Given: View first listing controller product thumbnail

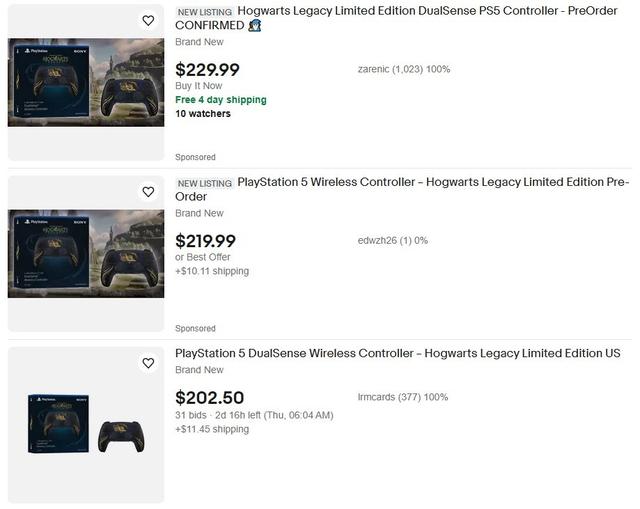Looking at the screenshot, I should point(86,82).
